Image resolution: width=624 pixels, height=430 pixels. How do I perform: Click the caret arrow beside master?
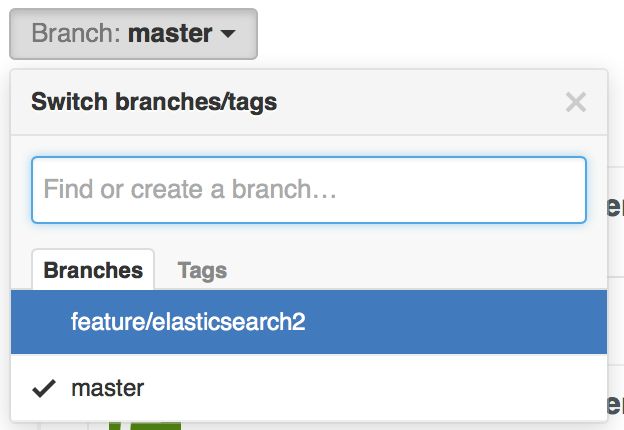228,34
